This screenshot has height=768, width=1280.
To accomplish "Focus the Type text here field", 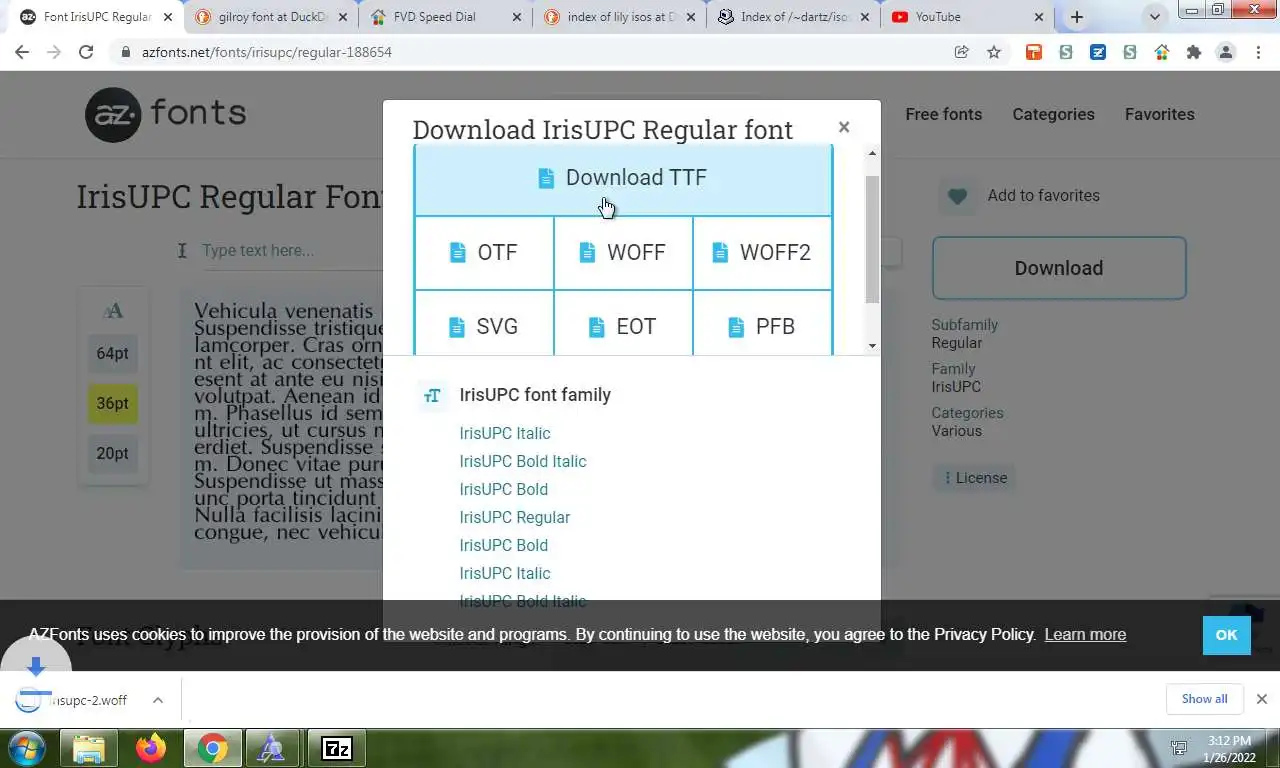I will 290,250.
